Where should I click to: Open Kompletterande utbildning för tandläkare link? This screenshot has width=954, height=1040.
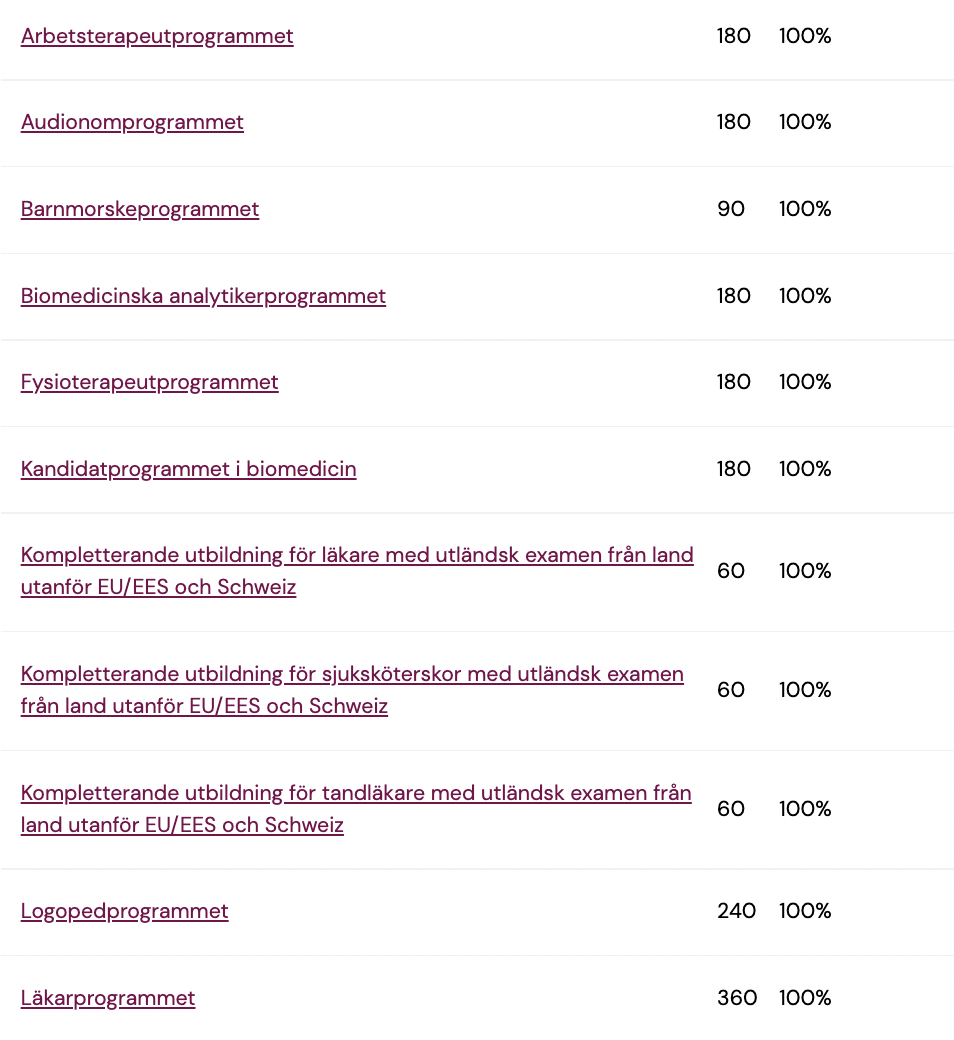pos(356,809)
